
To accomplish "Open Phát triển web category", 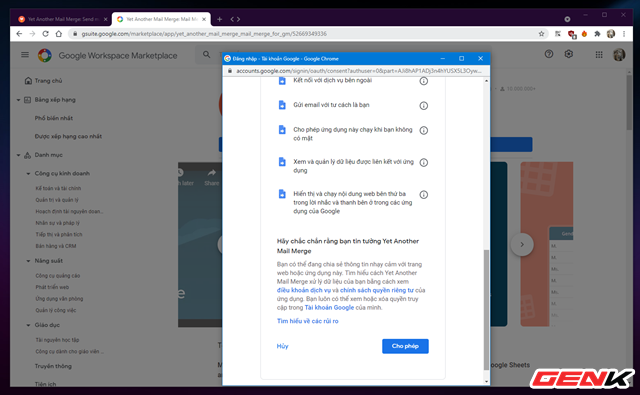I will tap(52, 287).
